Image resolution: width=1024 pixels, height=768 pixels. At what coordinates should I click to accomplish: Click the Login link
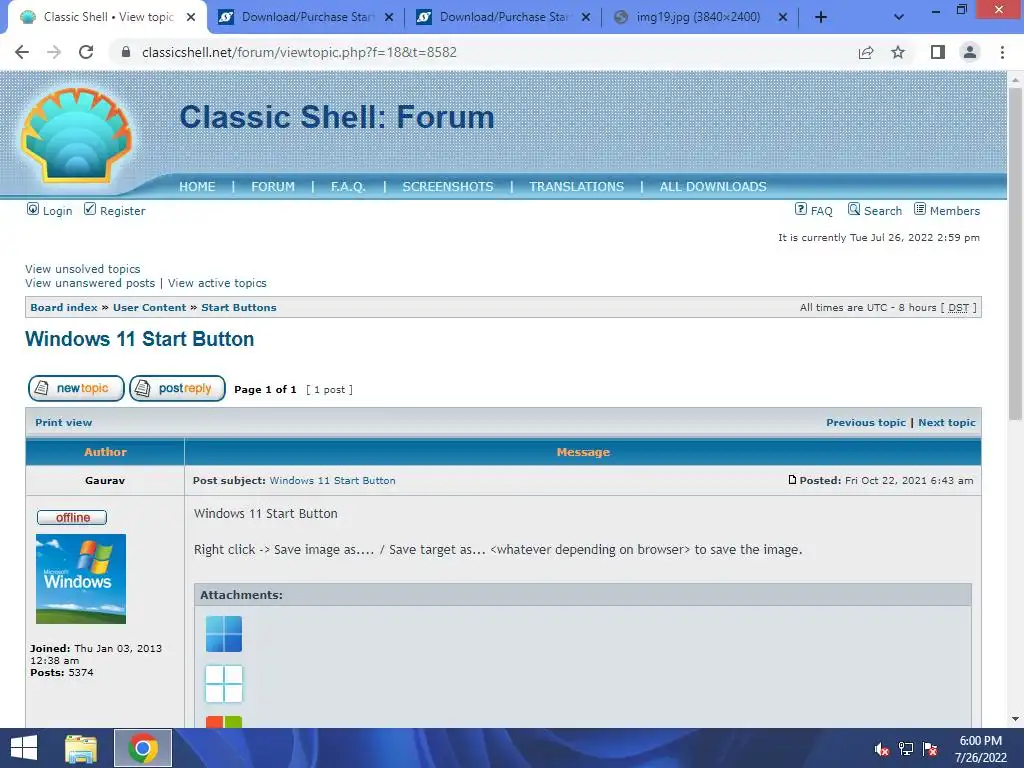coord(57,211)
